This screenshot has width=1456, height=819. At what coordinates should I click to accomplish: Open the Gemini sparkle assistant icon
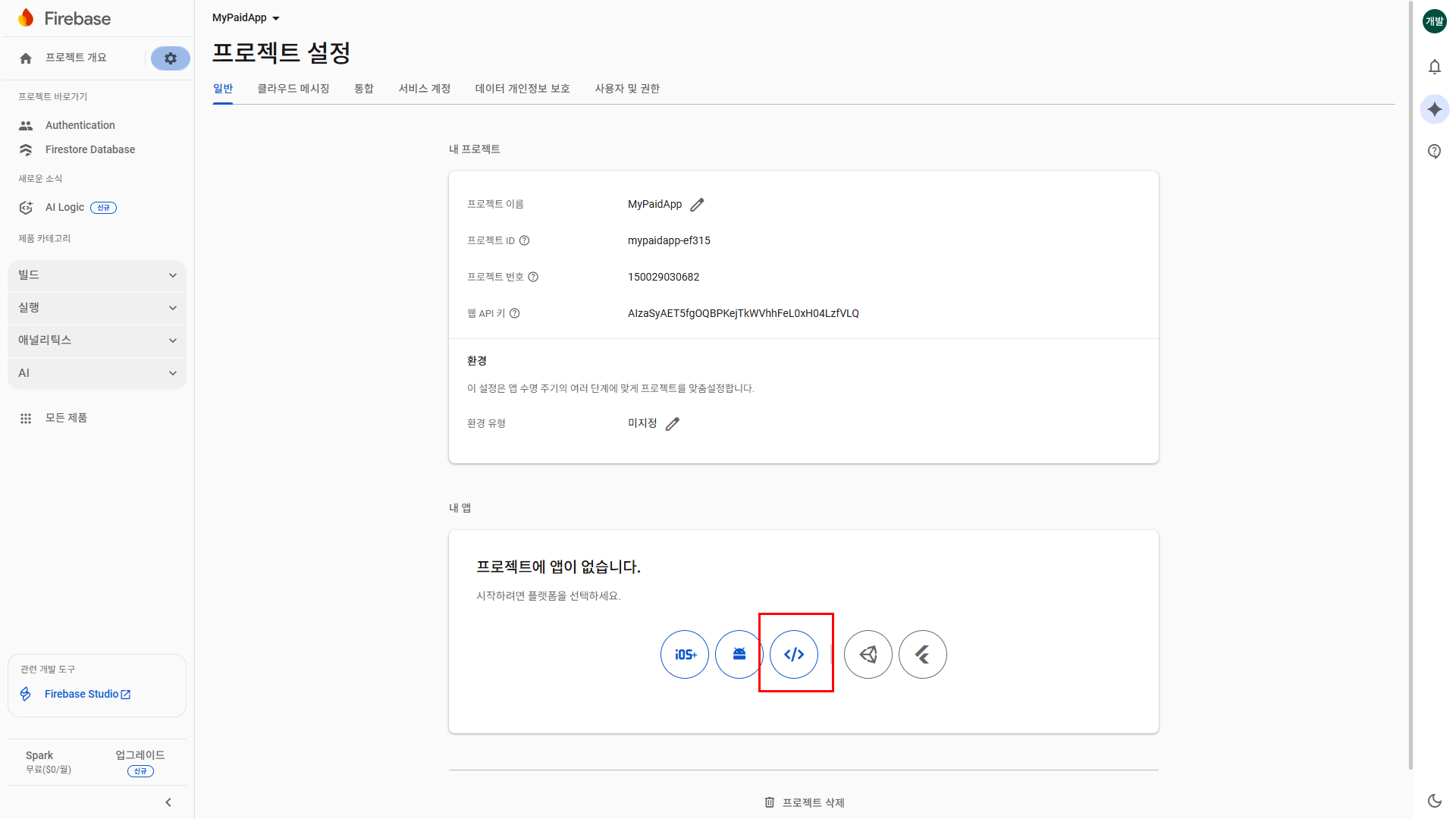click(x=1434, y=109)
